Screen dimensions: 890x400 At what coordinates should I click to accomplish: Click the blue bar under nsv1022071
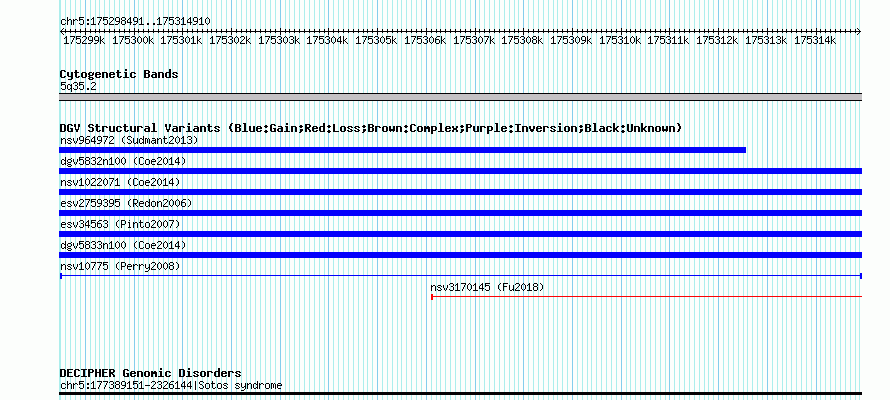pyautogui.click(x=461, y=192)
